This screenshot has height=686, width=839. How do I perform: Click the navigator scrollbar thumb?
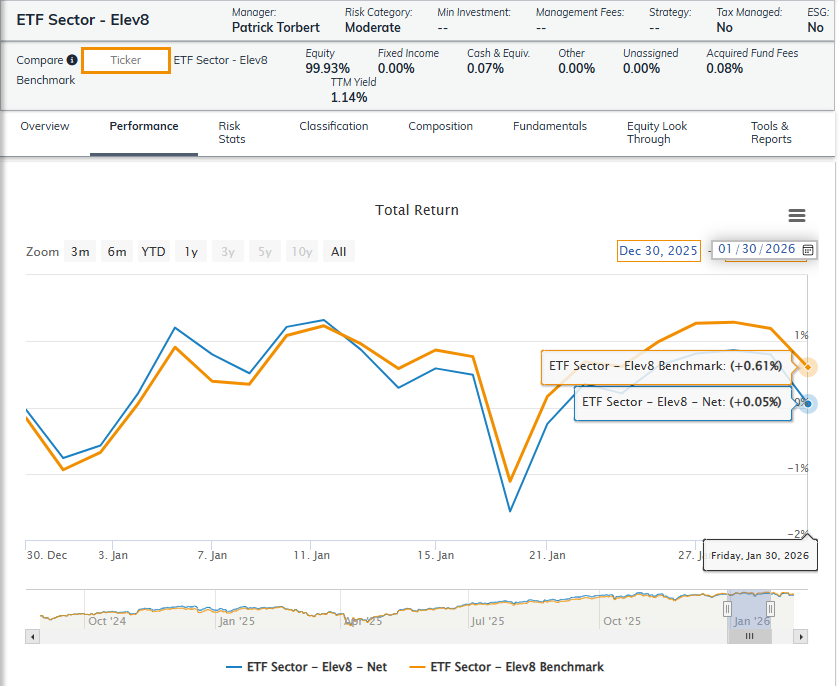(749, 636)
